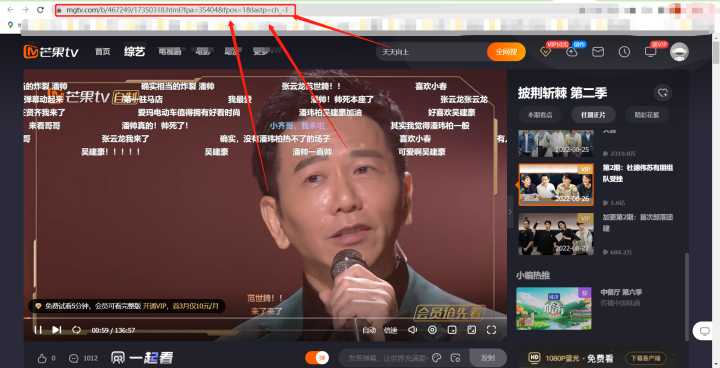Select the 精彩花絮 tab in side panel
This screenshot has height=368, width=720.
647,115
